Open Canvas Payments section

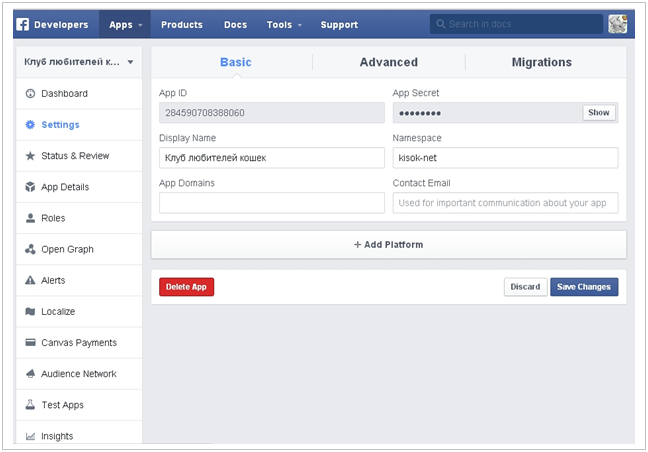pos(79,343)
